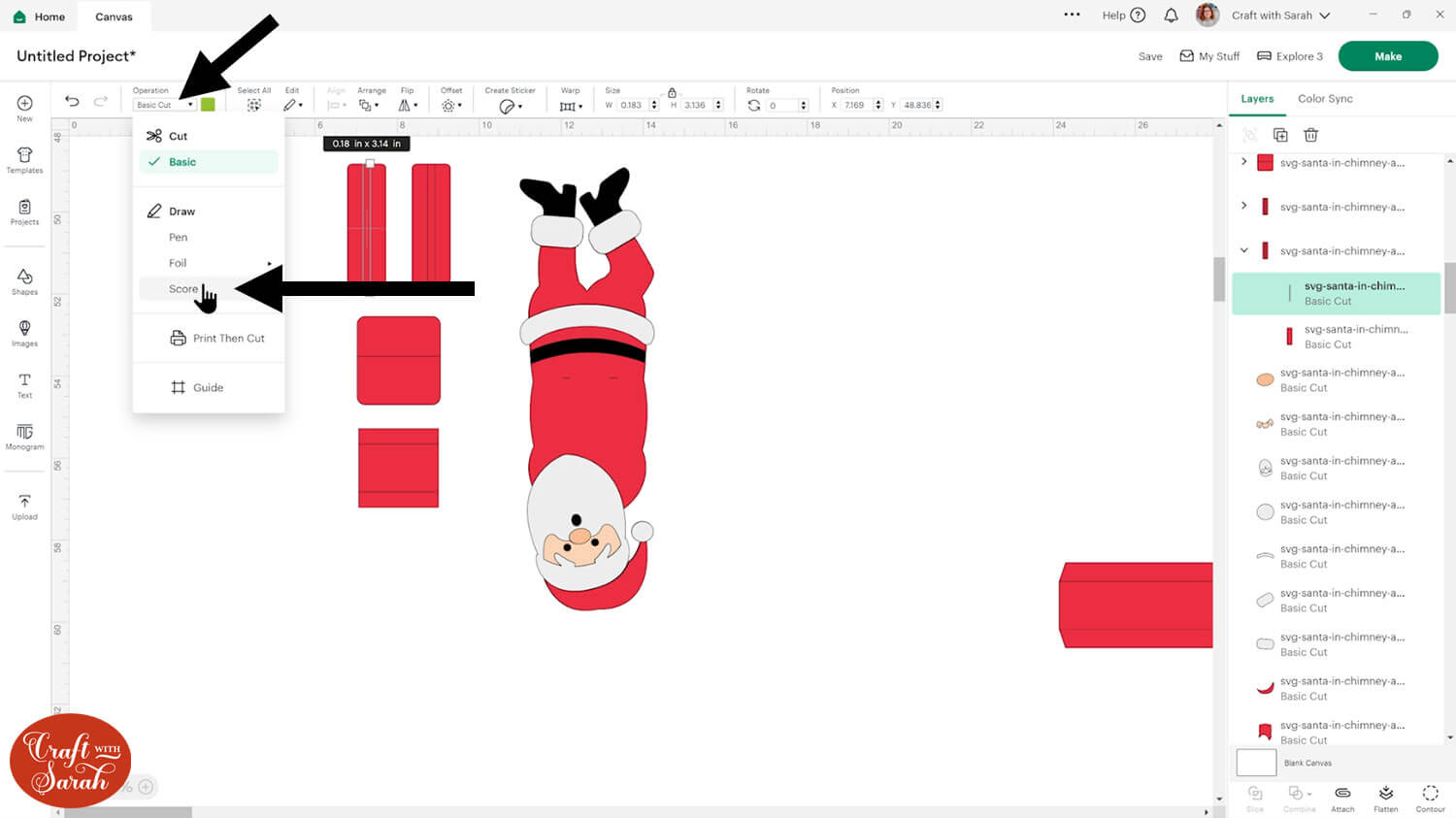Viewport: 1456px width, 818px height.
Task: Open the Explore 3 machine selector
Action: tap(1290, 56)
